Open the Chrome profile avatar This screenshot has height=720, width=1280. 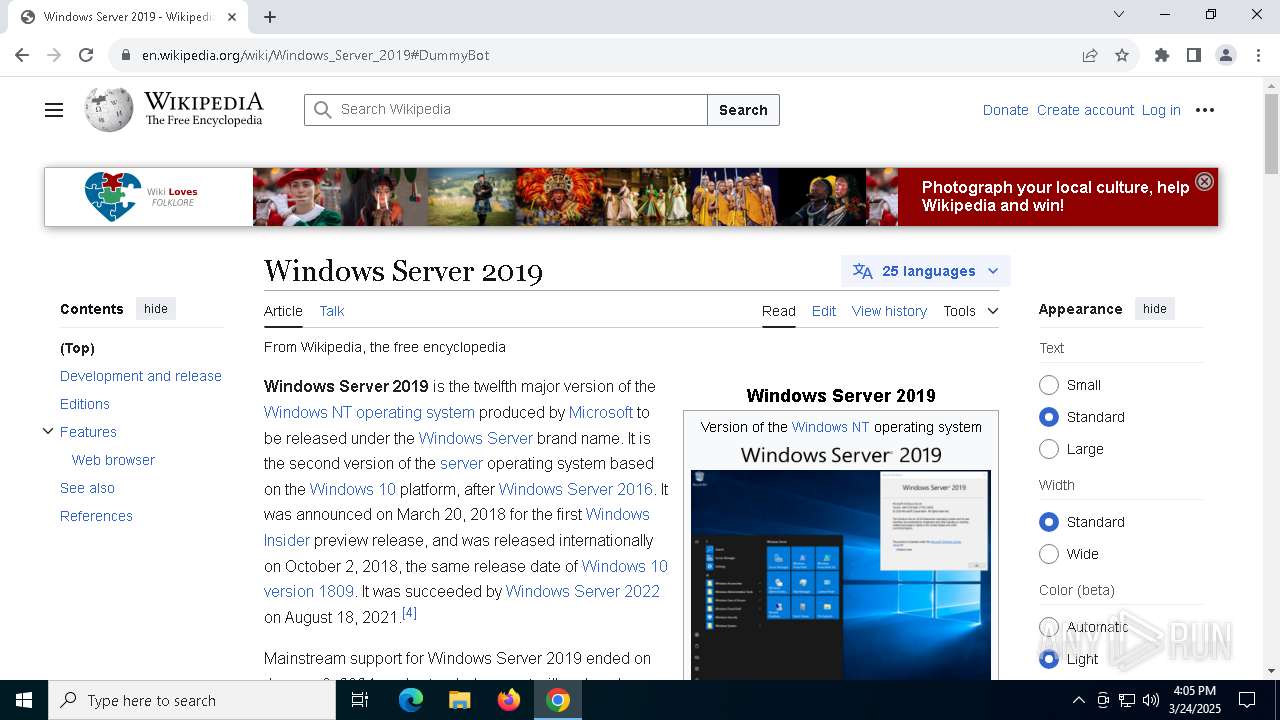coord(1226,55)
